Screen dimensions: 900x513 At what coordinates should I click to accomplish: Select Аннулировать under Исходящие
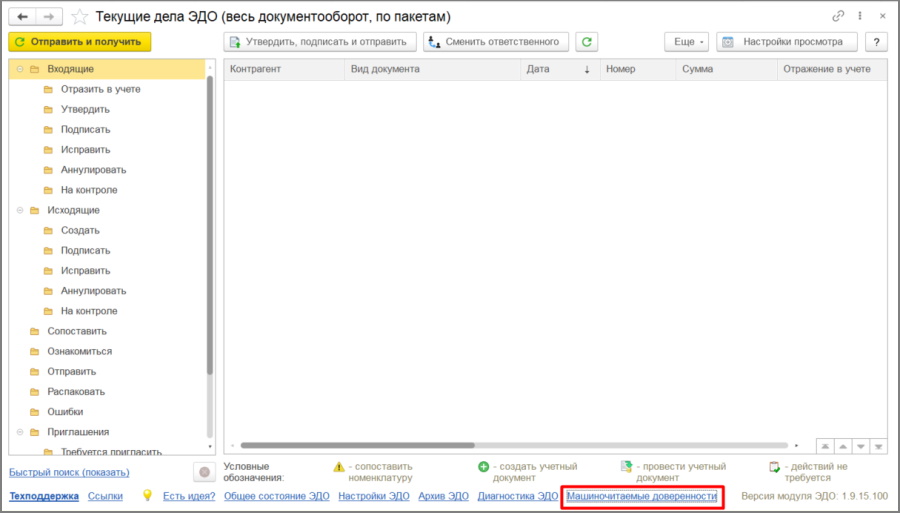[94, 291]
